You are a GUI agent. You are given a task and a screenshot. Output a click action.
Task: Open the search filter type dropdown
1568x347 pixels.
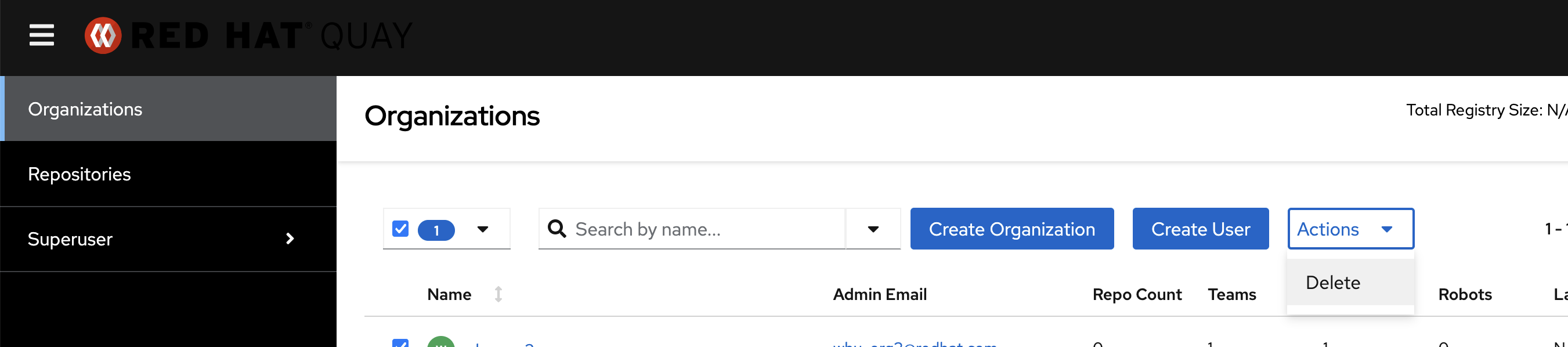[x=873, y=229]
